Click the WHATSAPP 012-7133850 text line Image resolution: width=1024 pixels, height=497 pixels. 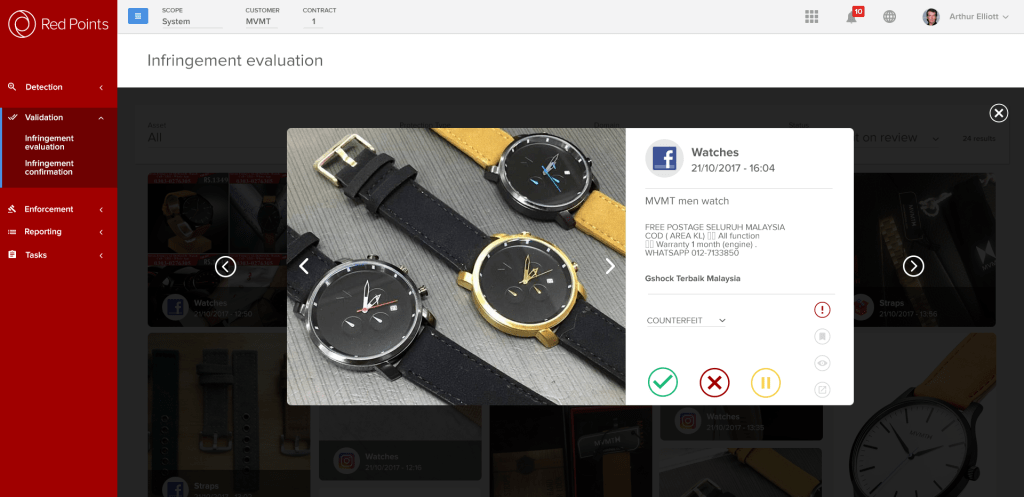(692, 253)
